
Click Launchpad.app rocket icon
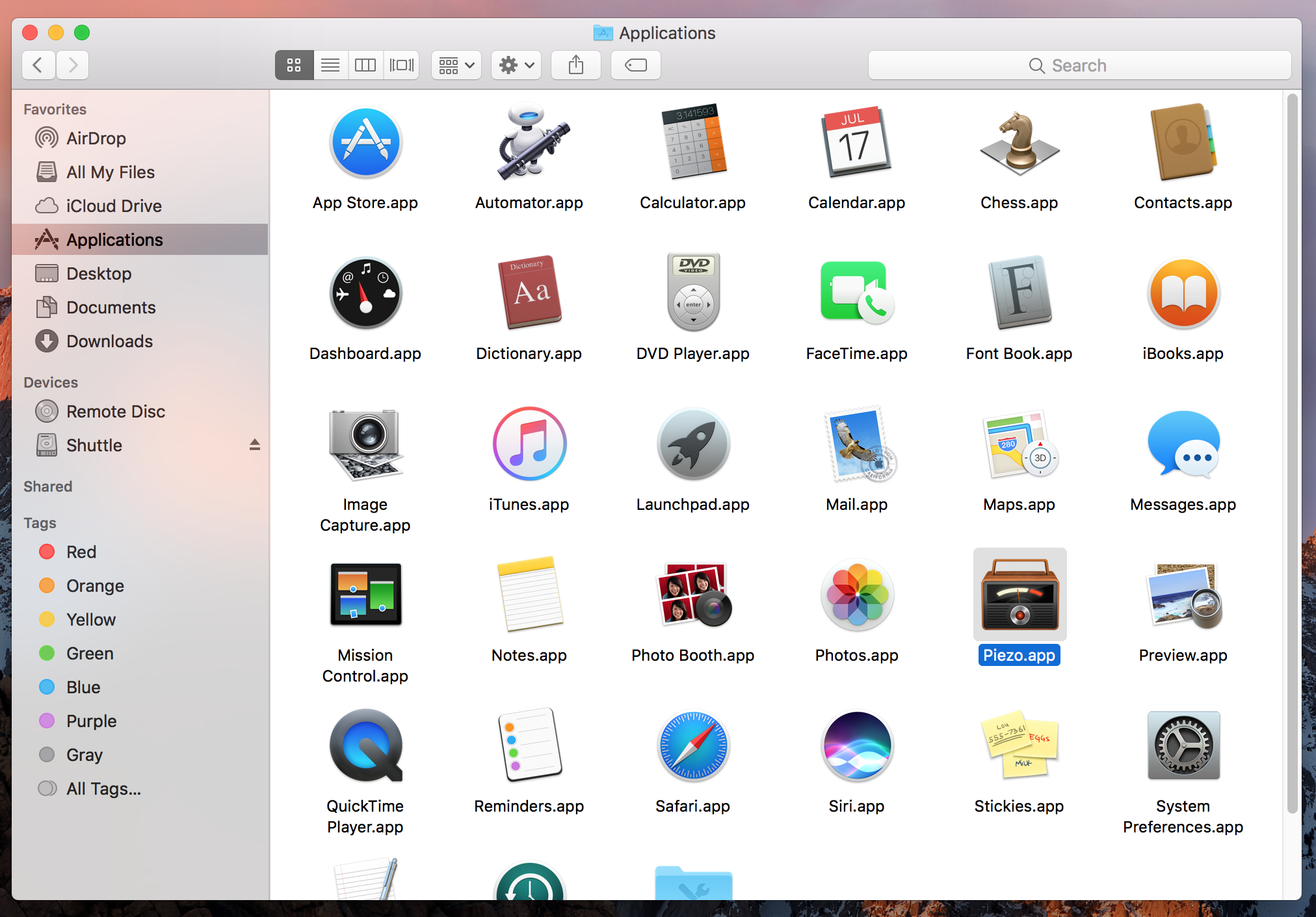[693, 444]
